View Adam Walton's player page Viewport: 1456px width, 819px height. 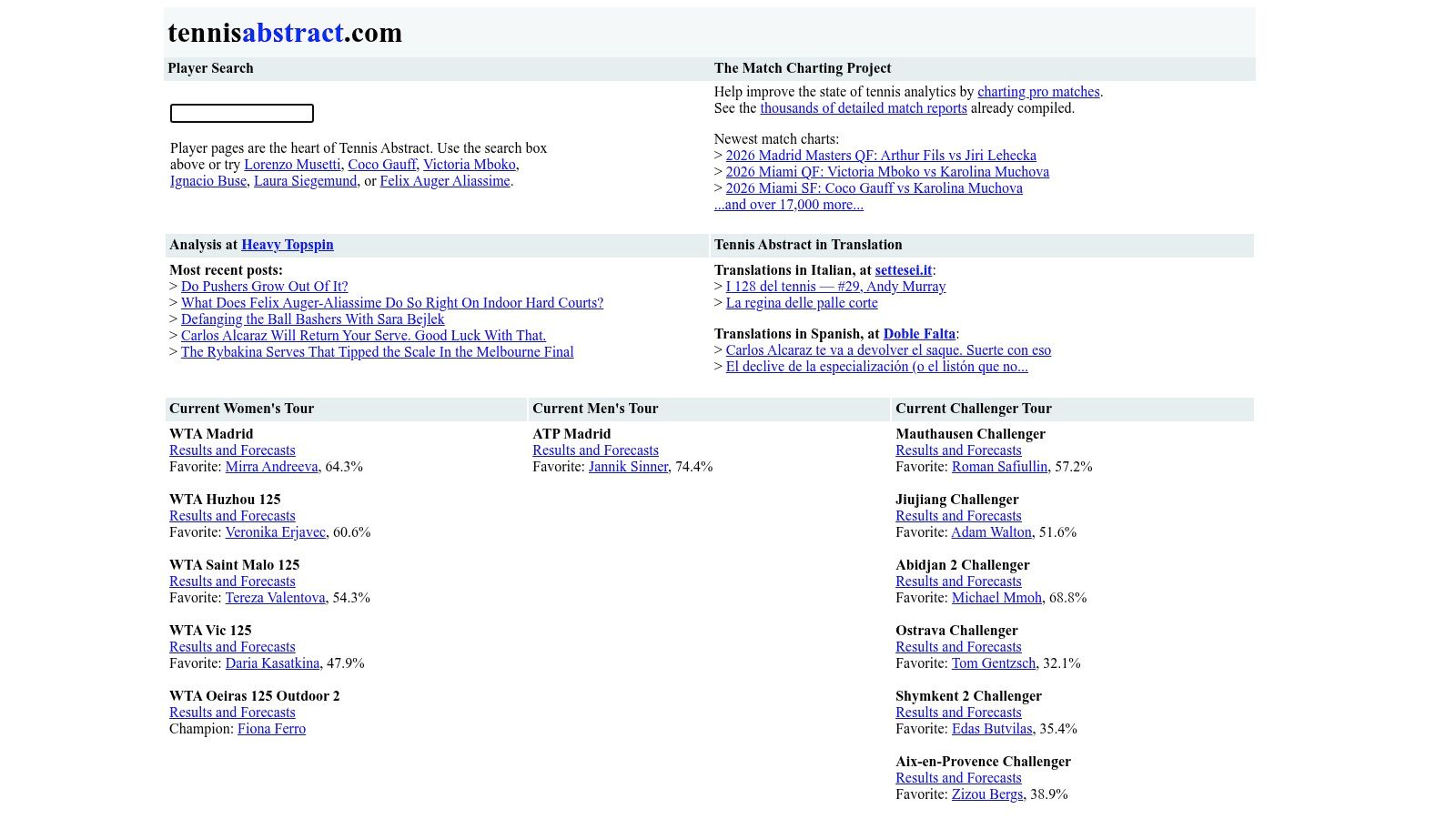click(992, 532)
